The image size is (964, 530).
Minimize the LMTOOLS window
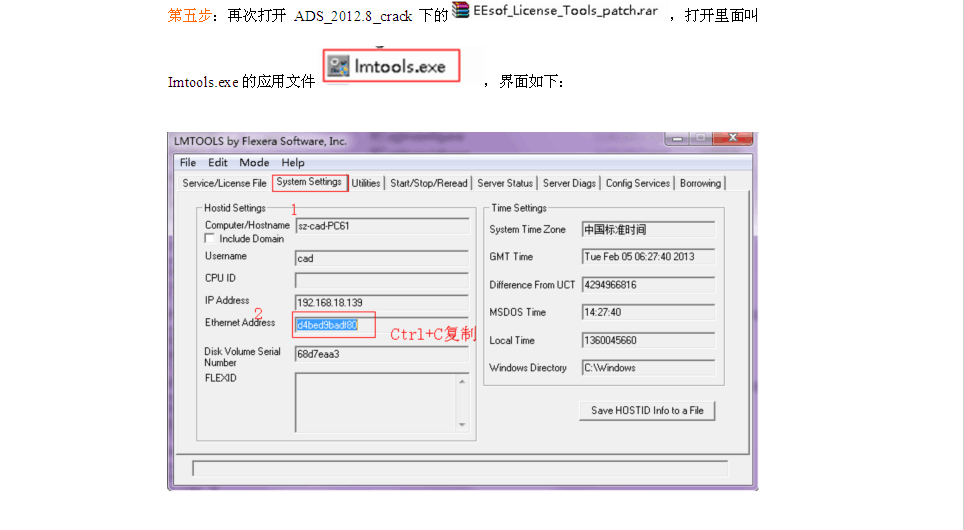pos(677,138)
